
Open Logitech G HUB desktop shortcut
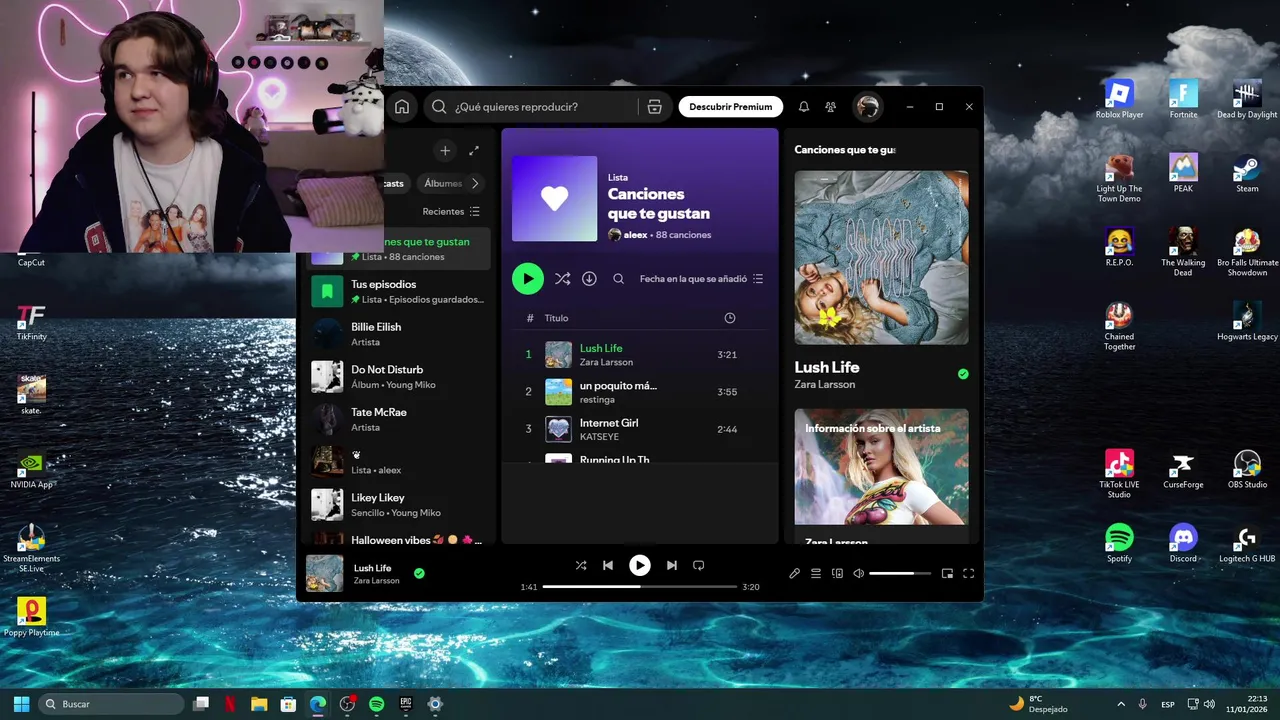1247,543
